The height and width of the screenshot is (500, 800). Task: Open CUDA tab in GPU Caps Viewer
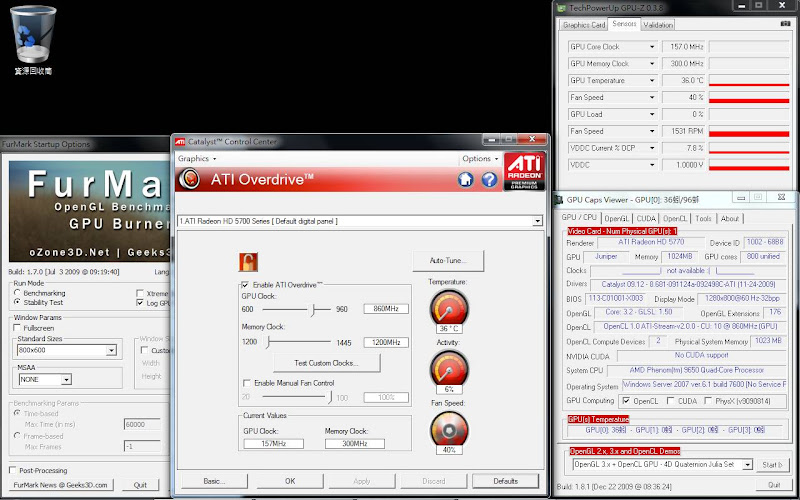[x=646, y=218]
